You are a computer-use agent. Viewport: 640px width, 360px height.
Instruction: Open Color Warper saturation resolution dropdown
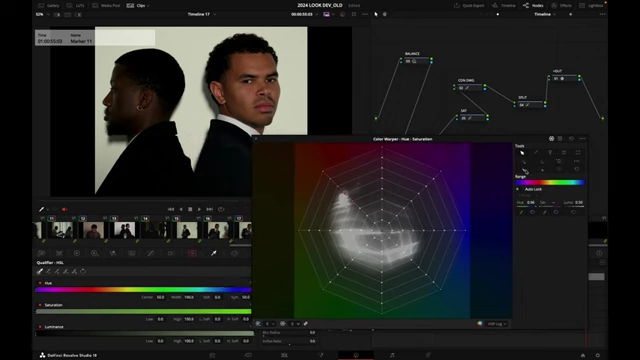(295, 324)
